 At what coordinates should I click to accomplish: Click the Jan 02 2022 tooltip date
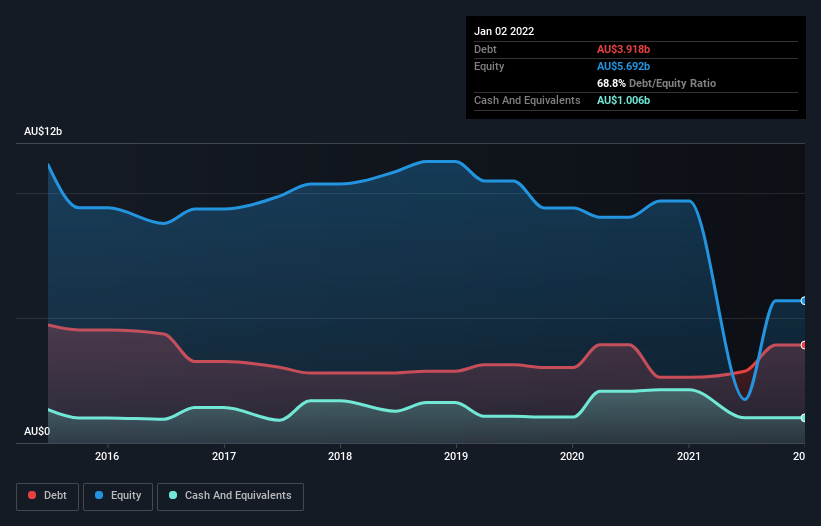click(504, 31)
